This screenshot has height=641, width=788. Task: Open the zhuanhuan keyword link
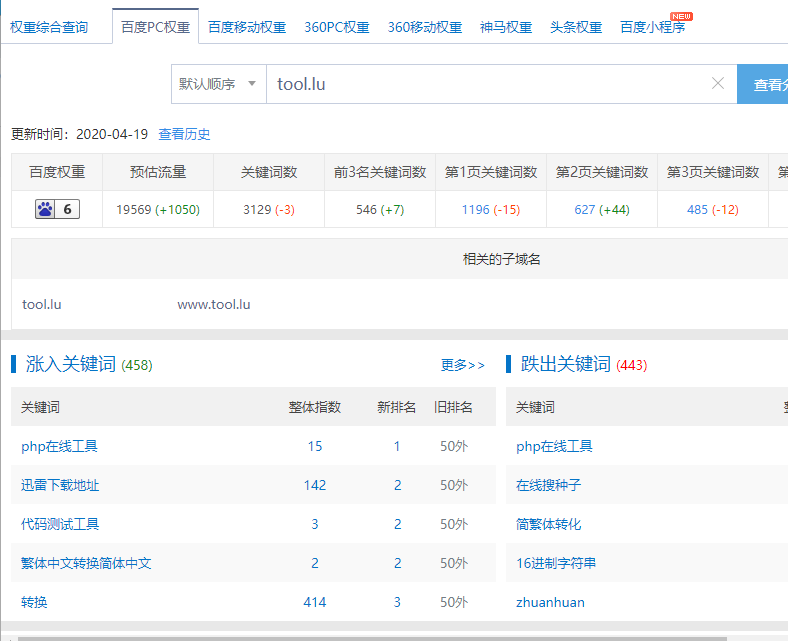click(550, 602)
